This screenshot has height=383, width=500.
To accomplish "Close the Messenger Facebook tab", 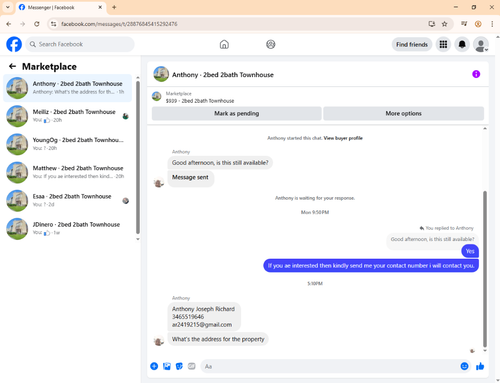I will [100, 7].
